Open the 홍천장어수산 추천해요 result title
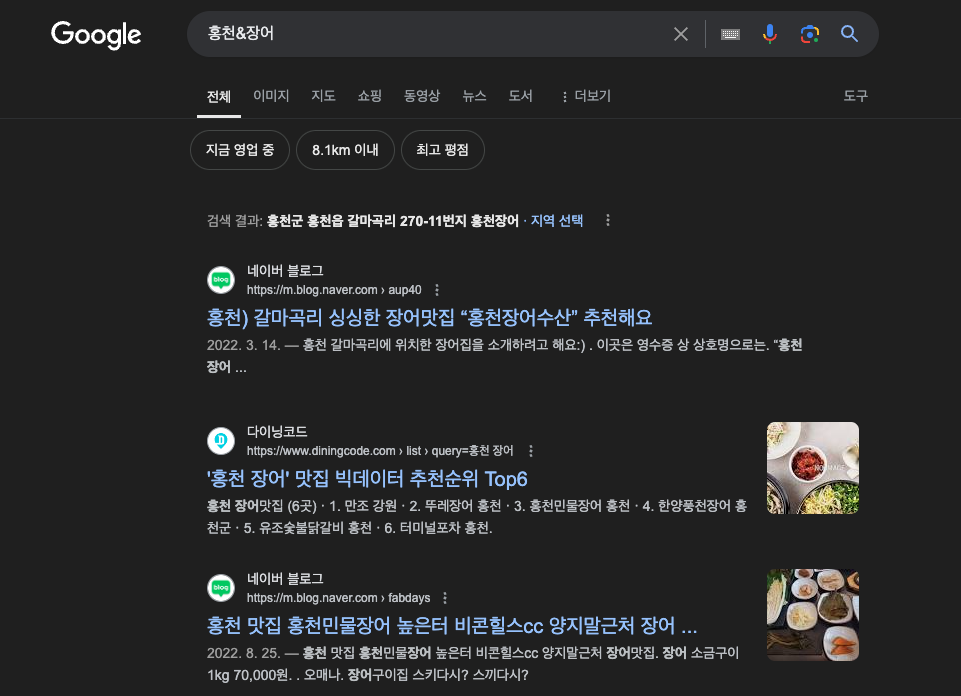Viewport: 961px width, 696px height. click(429, 317)
